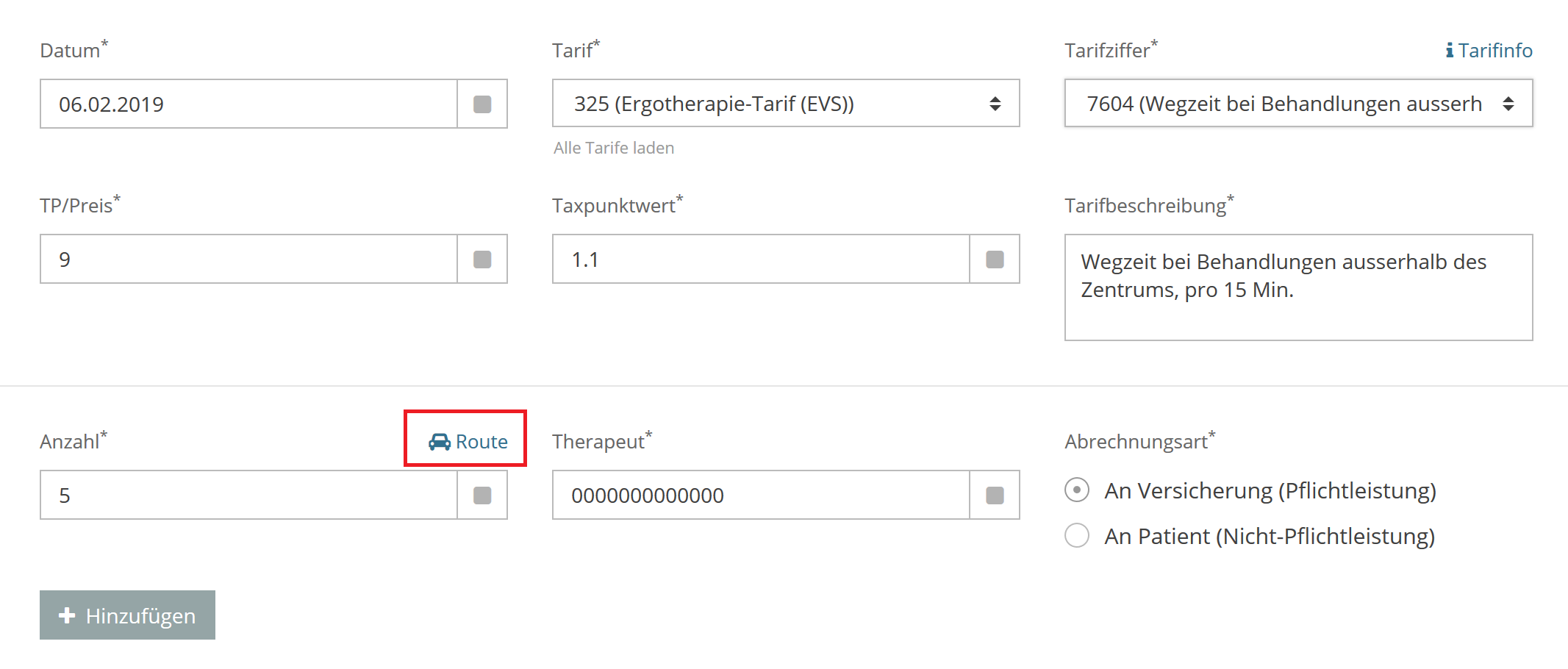Click the Route link text
Image resolution: width=1568 pixels, height=669 pixels.
tap(482, 442)
